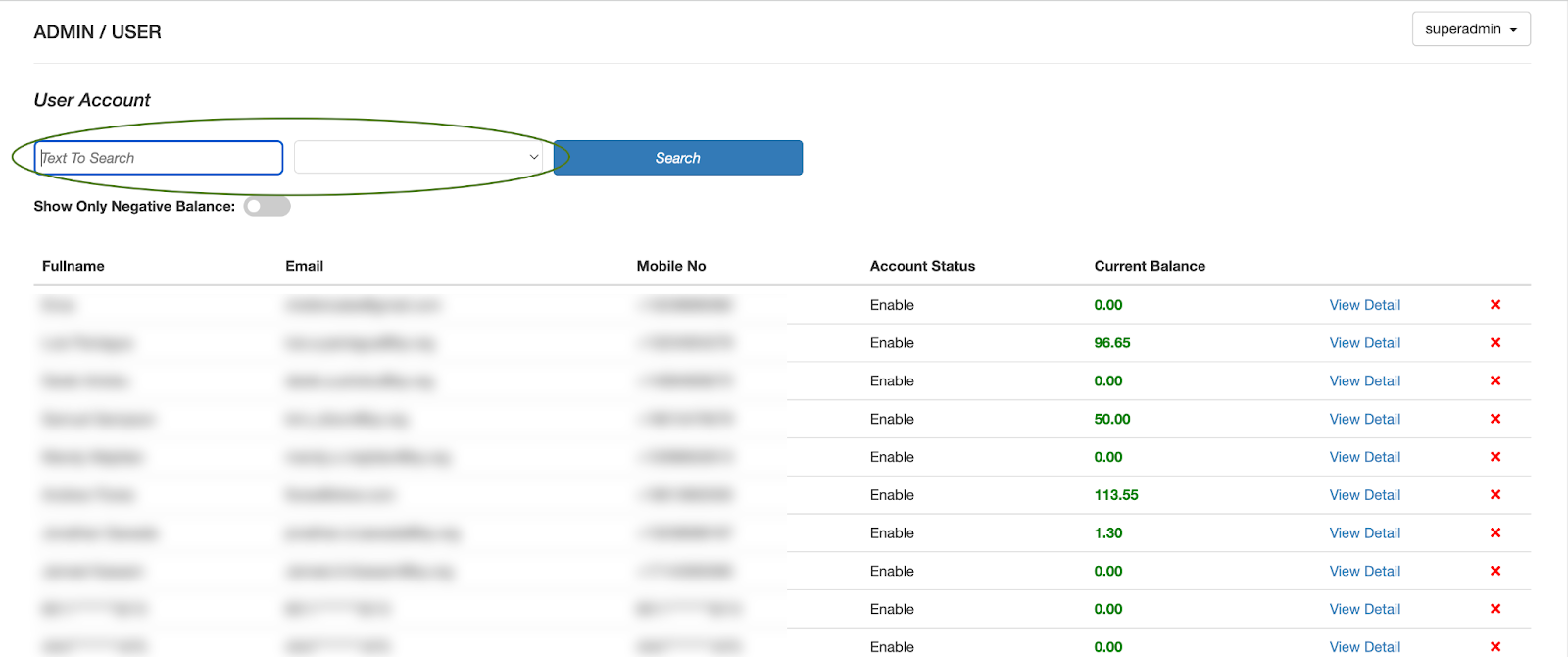The height and width of the screenshot is (657, 1568).
Task: Click the red X between the 96.65 and 50.00 rows
Action: pyautogui.click(x=1495, y=380)
